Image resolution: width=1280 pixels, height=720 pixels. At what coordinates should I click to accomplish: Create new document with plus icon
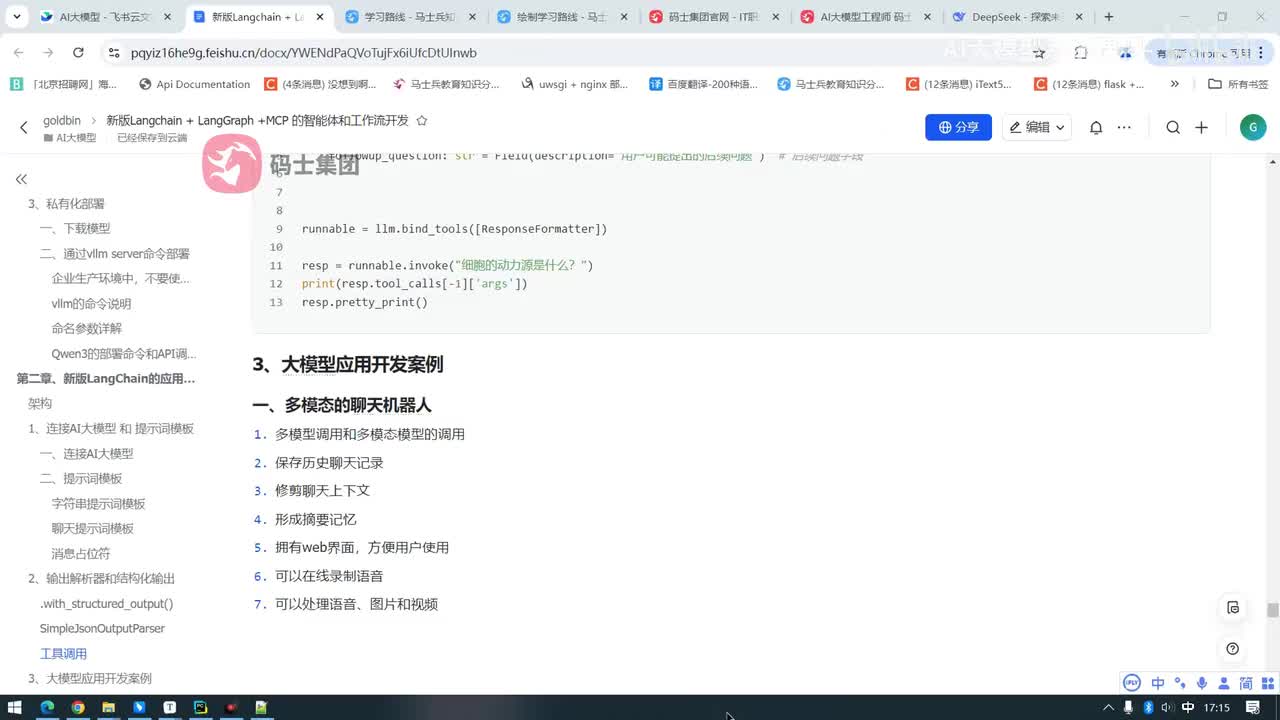coord(1202,127)
